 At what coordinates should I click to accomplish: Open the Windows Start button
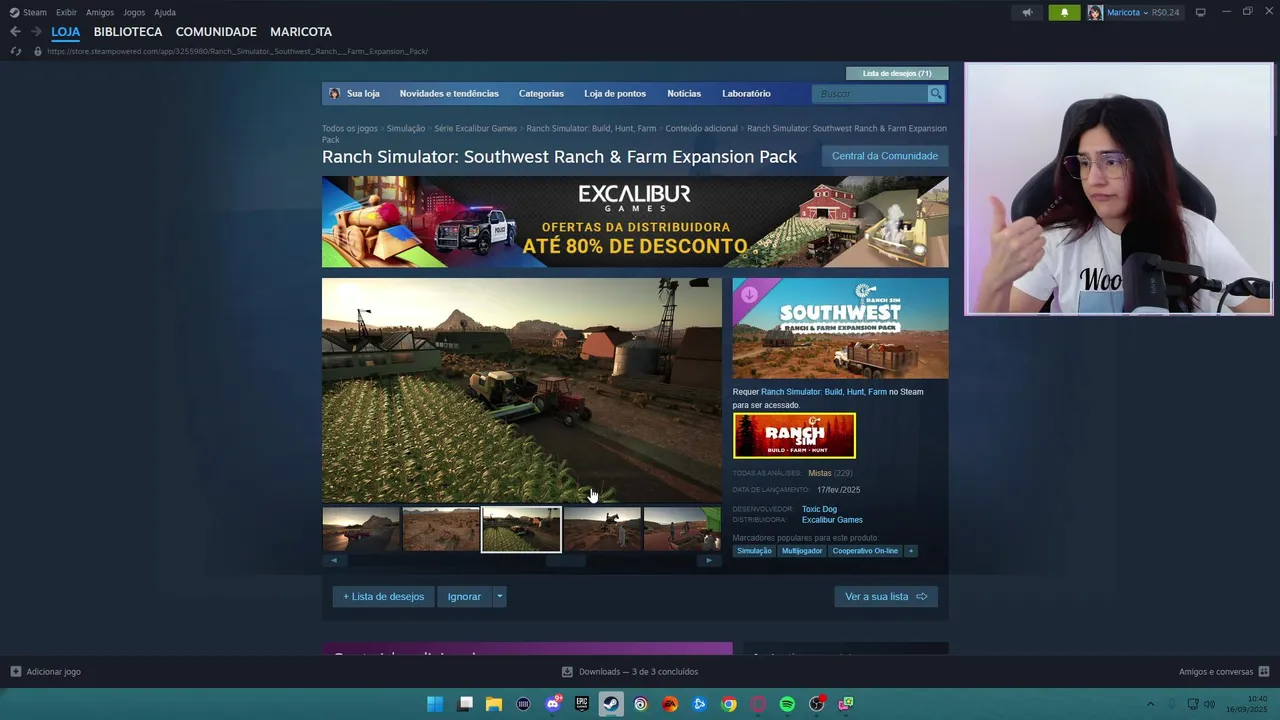point(435,704)
